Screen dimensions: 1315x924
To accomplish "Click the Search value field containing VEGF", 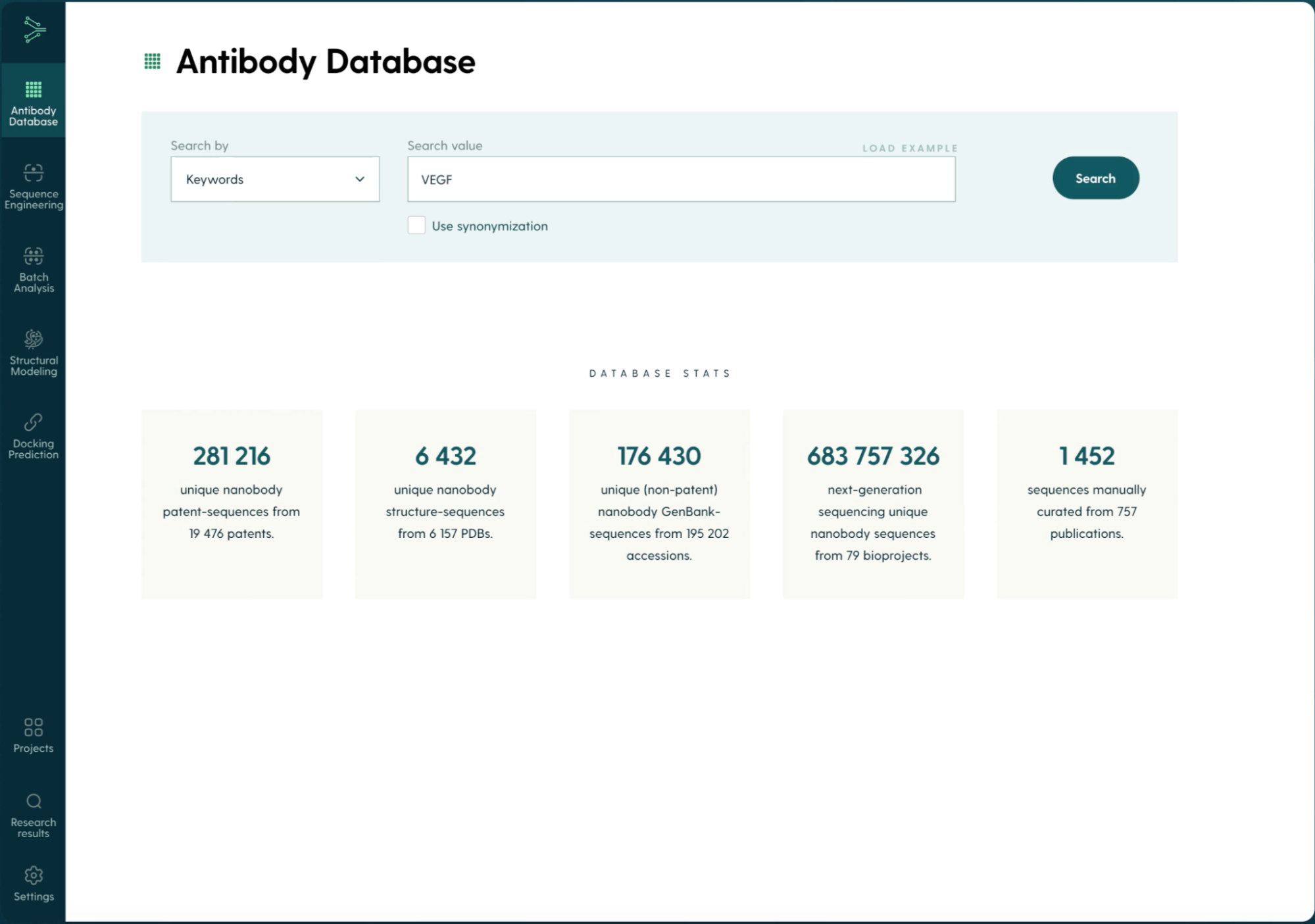I will pyautogui.click(x=681, y=179).
